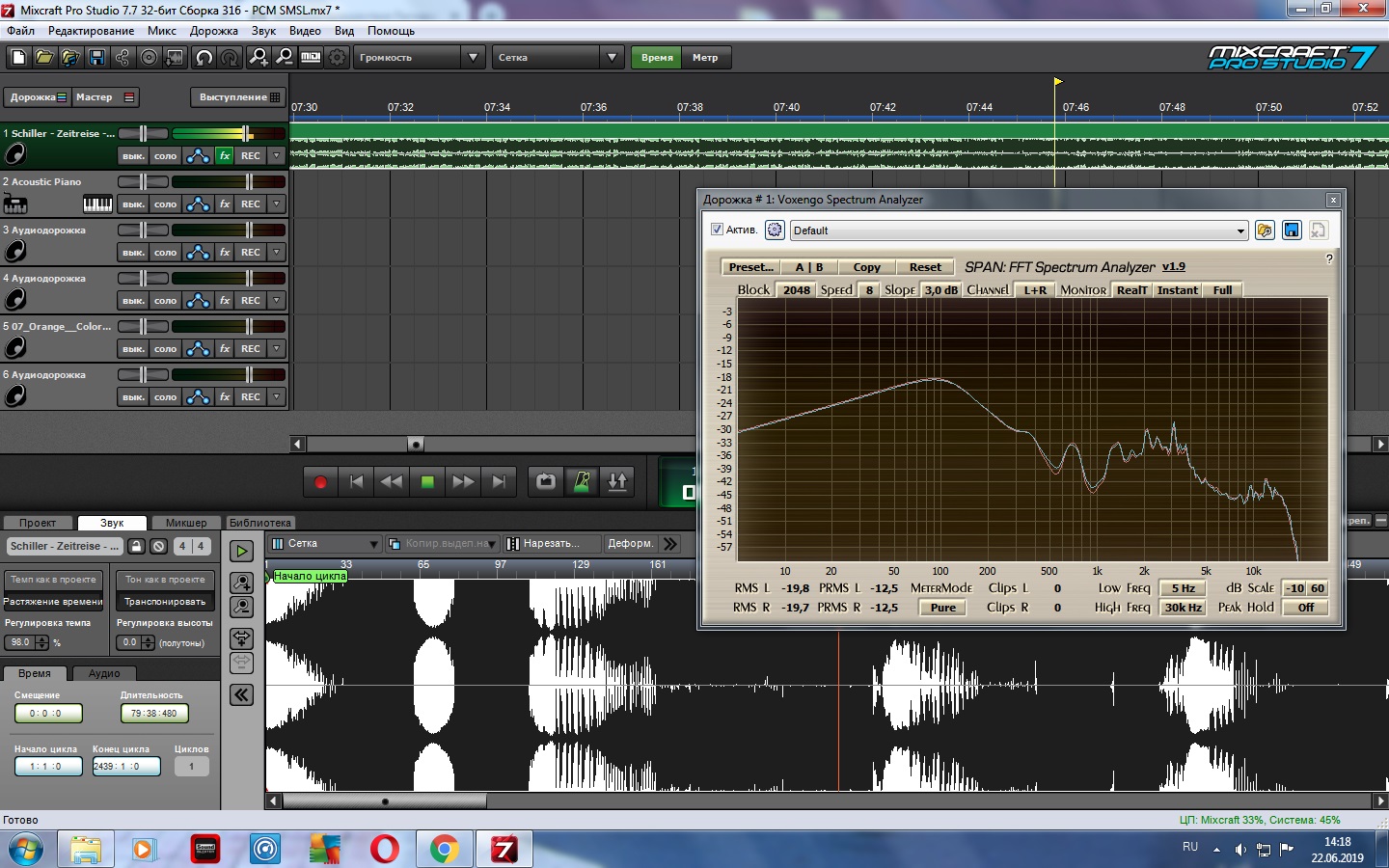Open the Сетка dropdown in the sound editor
This screenshot has height=868, width=1389.
click(x=325, y=544)
